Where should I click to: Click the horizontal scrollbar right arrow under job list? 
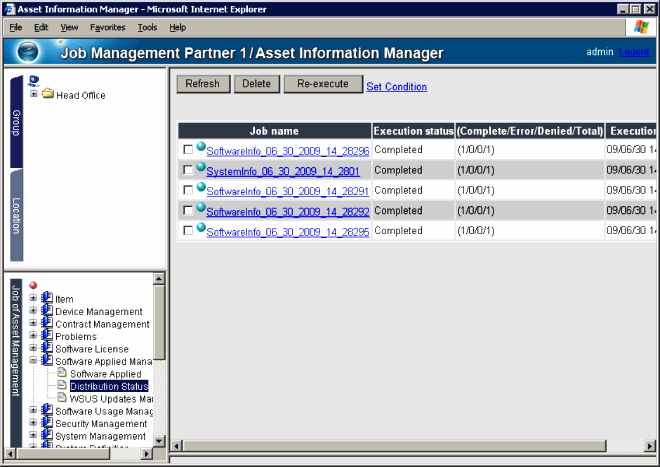[652, 445]
